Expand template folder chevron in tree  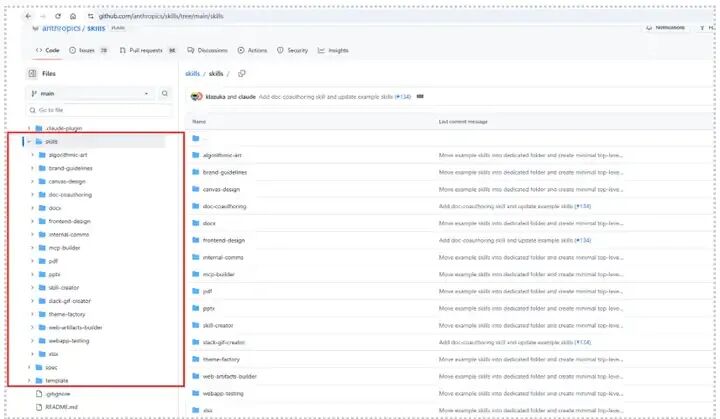coord(29,380)
